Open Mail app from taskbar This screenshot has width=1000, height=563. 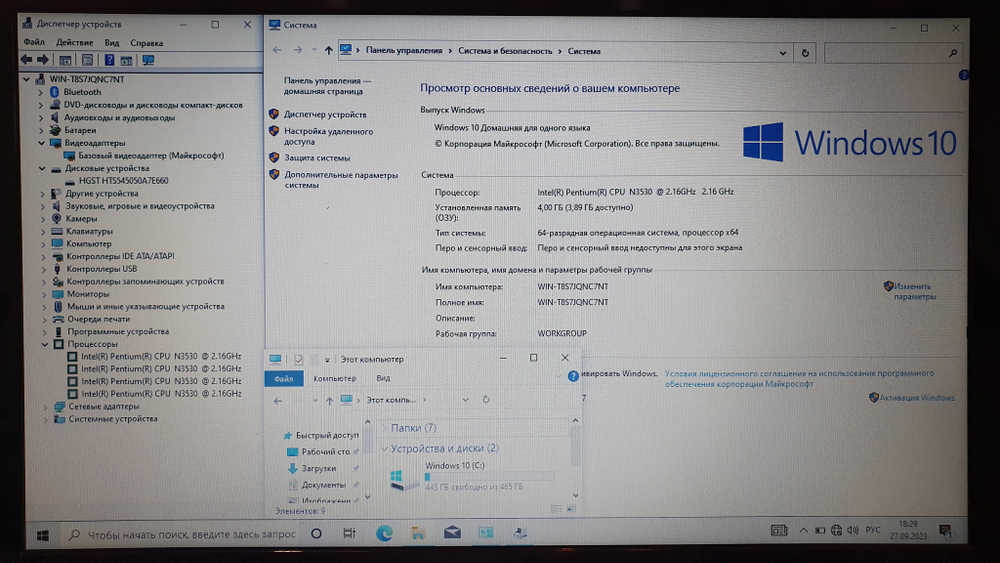(x=452, y=532)
